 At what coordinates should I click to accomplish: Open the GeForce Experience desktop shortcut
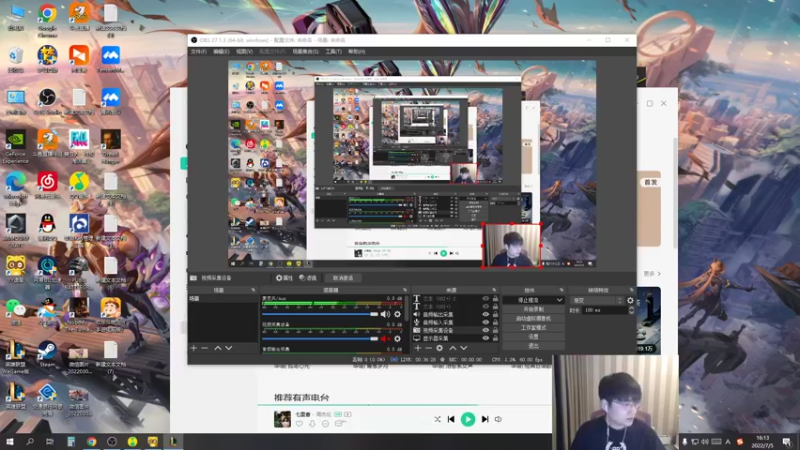click(x=16, y=146)
